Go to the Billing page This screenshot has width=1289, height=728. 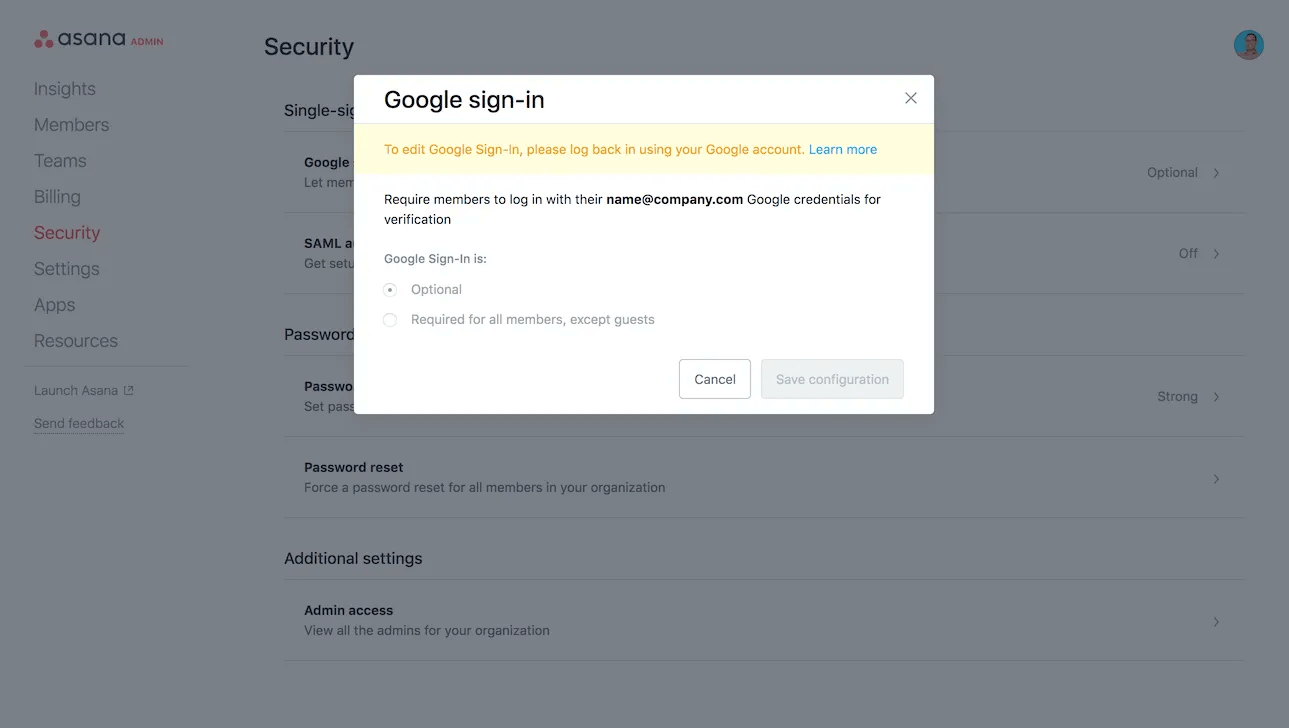[57, 196]
